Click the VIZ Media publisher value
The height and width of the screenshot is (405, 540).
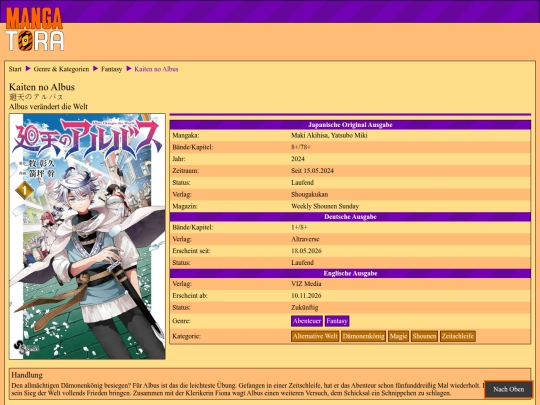click(306, 284)
